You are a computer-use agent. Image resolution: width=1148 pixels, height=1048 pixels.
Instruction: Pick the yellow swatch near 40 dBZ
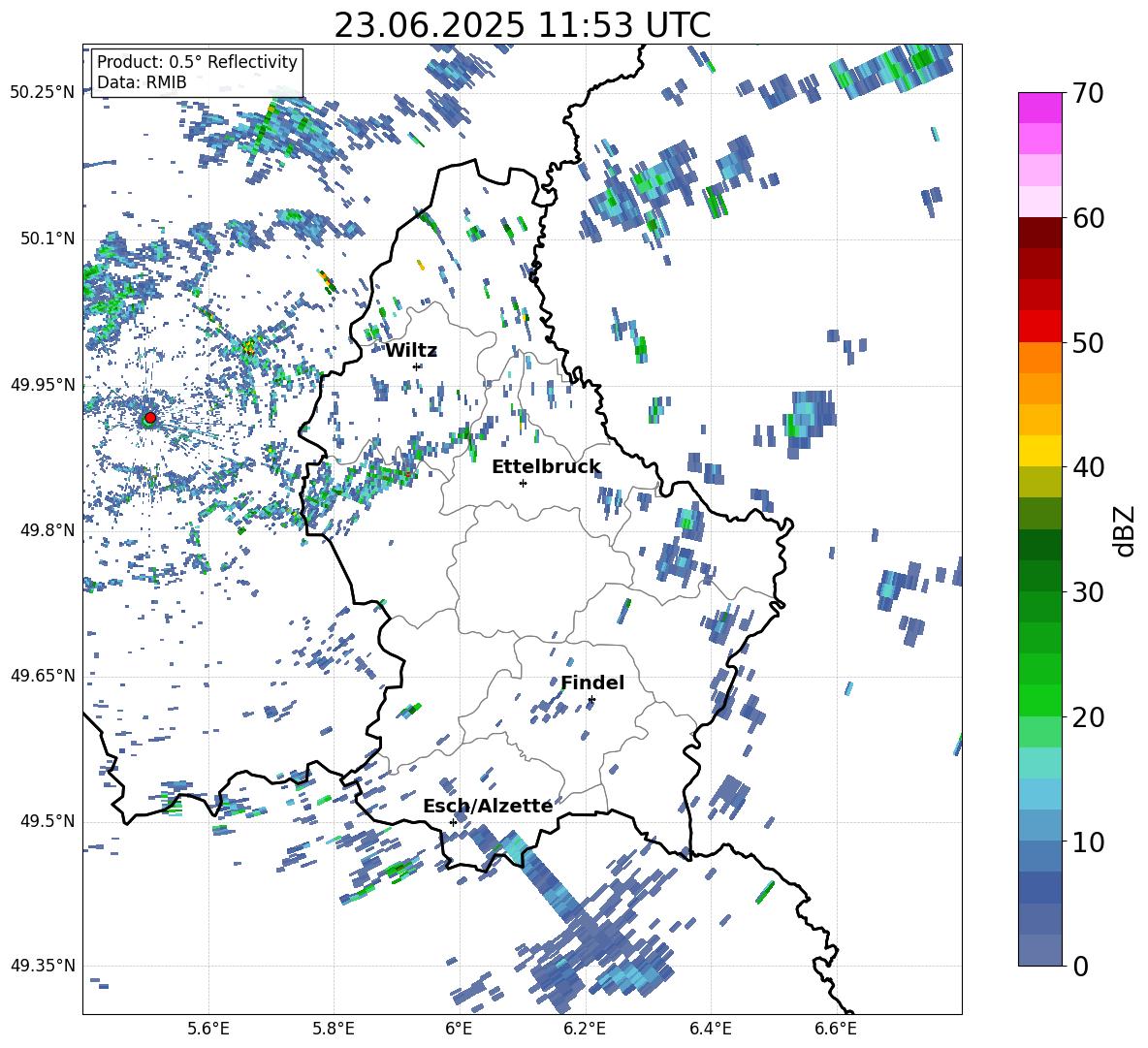(1039, 451)
